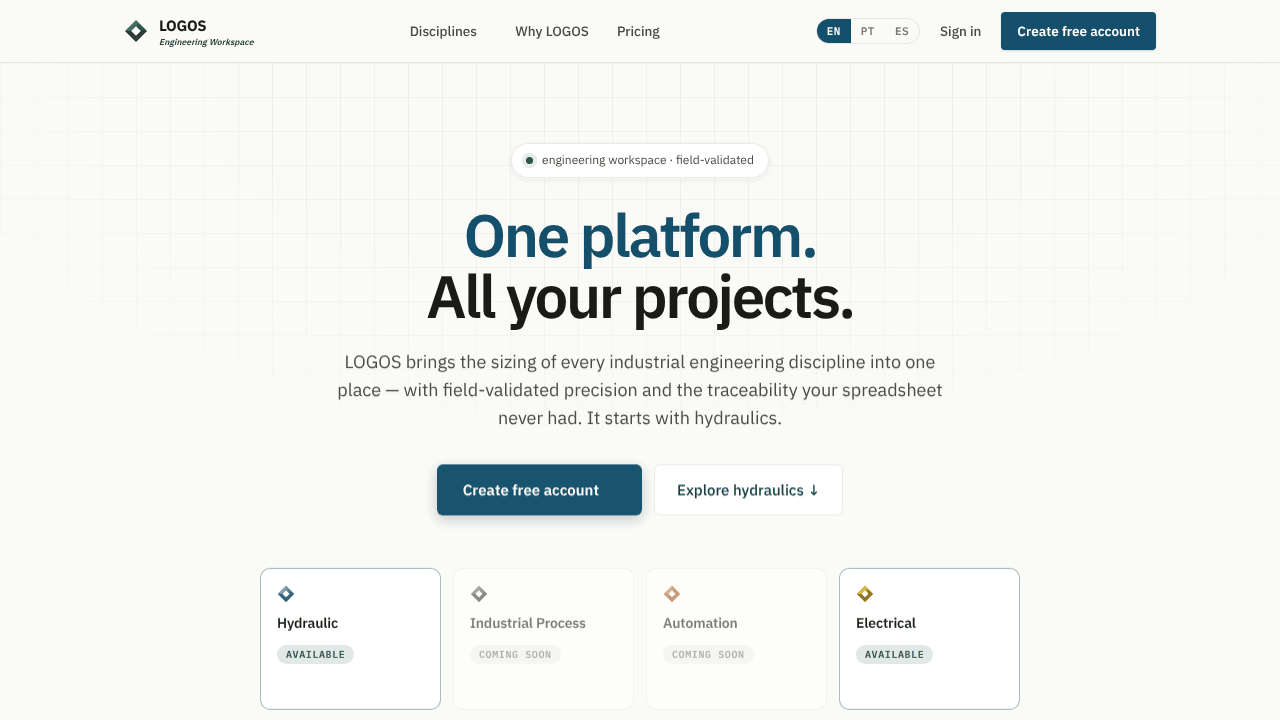Click Create free account in header

[x=1078, y=31]
